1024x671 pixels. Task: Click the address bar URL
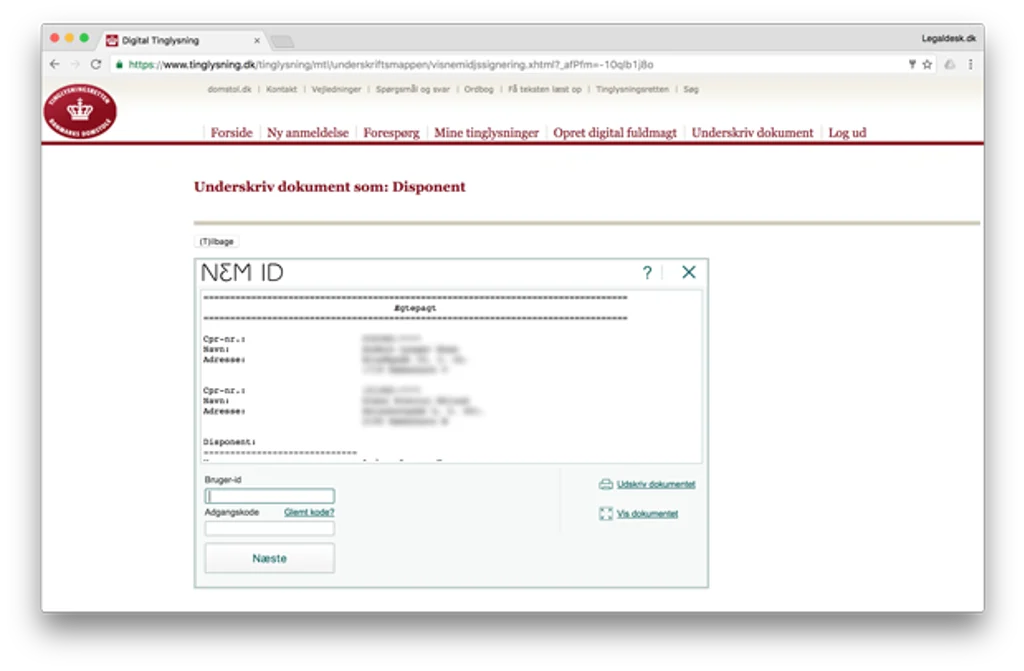coord(391,65)
